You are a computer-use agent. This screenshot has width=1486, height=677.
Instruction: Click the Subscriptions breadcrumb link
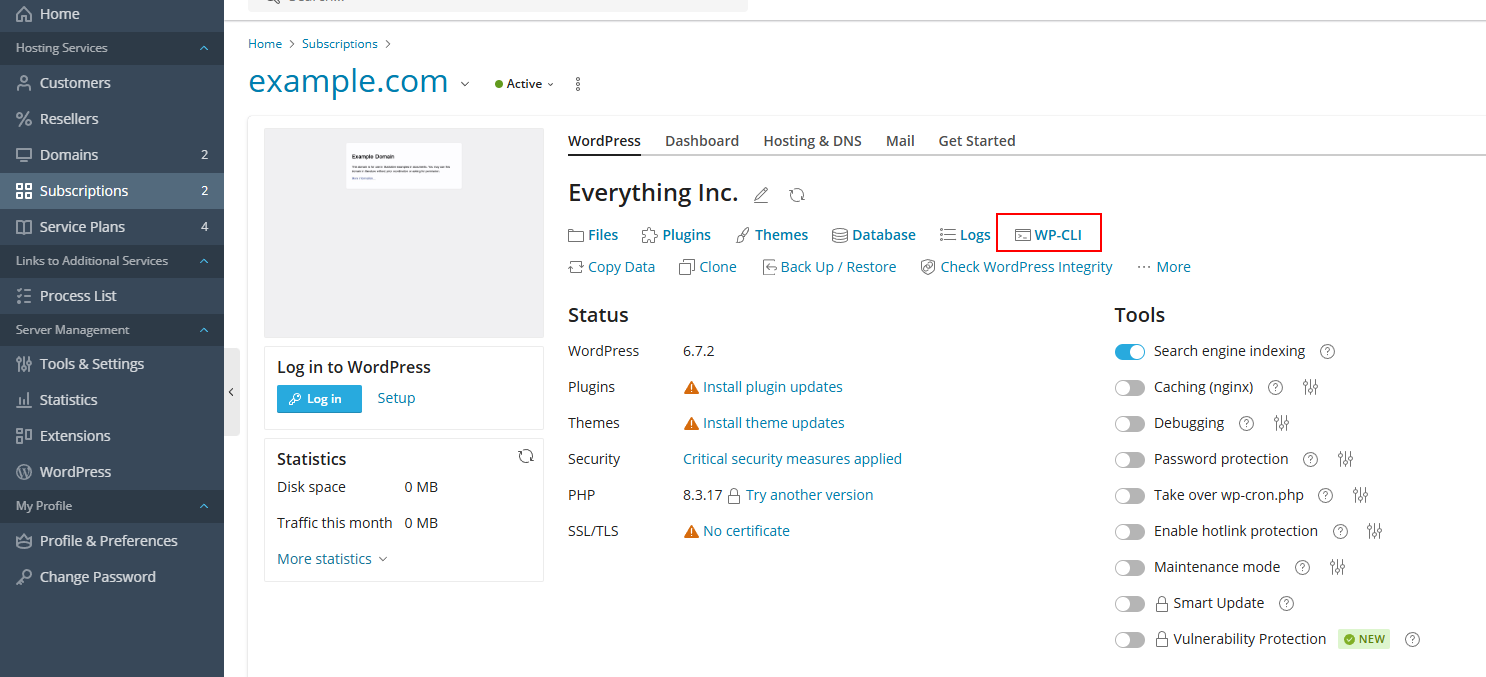pos(340,44)
